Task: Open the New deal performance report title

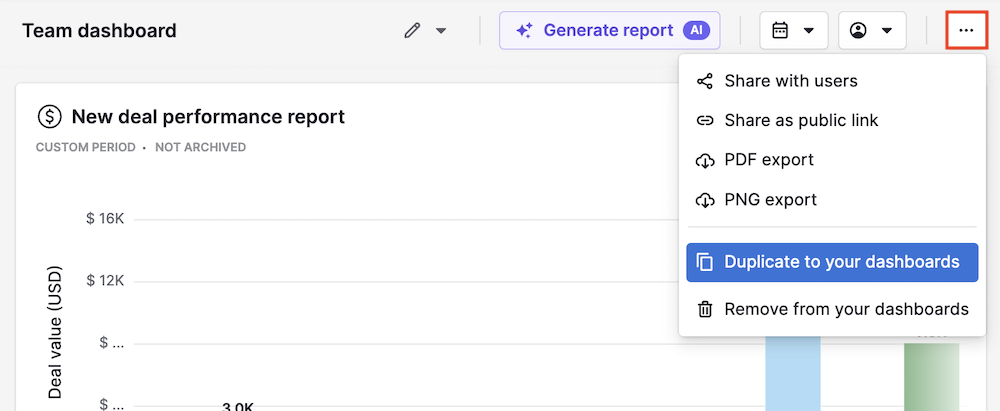Action: 208,117
